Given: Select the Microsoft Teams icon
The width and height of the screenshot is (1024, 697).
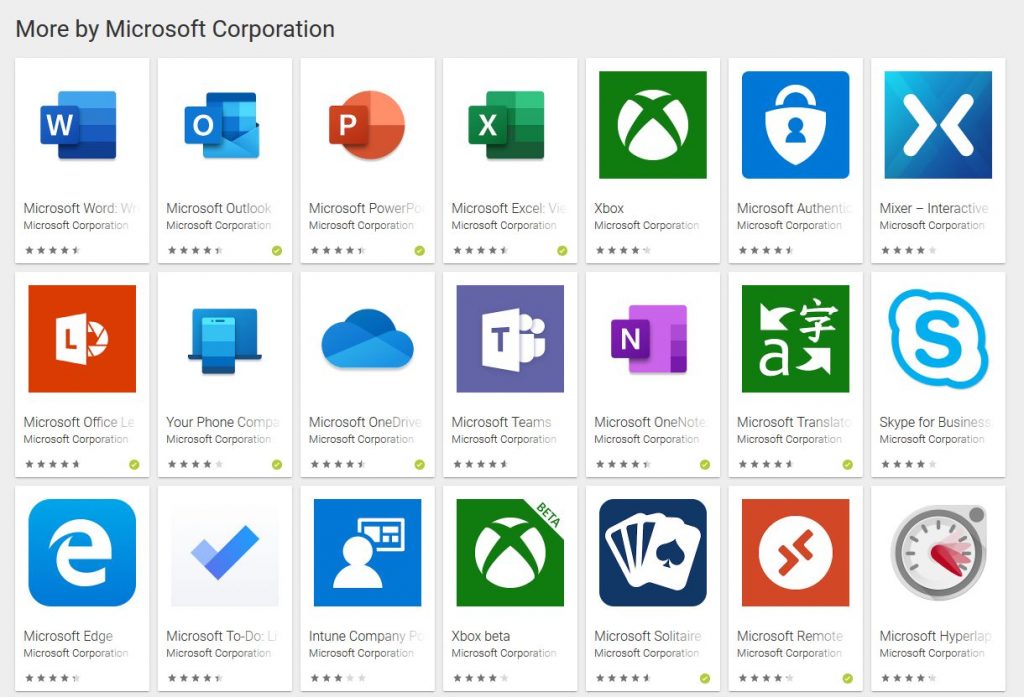Looking at the screenshot, I should (x=510, y=338).
